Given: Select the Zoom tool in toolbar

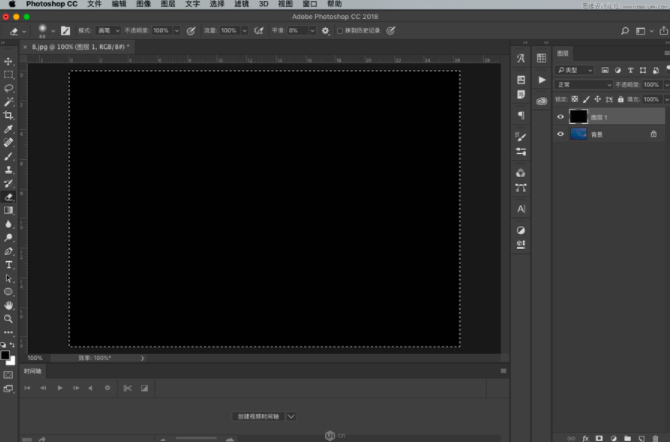Looking at the screenshot, I should point(9,318).
